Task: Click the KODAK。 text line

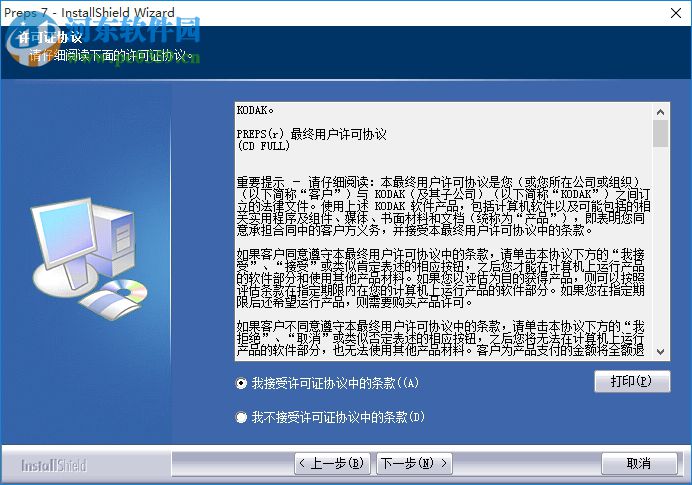Action: point(255,110)
